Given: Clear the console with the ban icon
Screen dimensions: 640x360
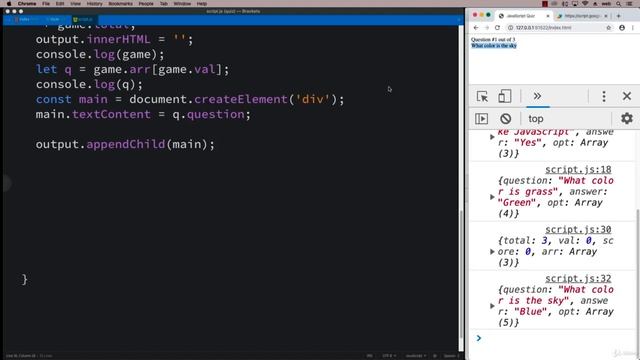Looking at the screenshot, I should (505, 119).
